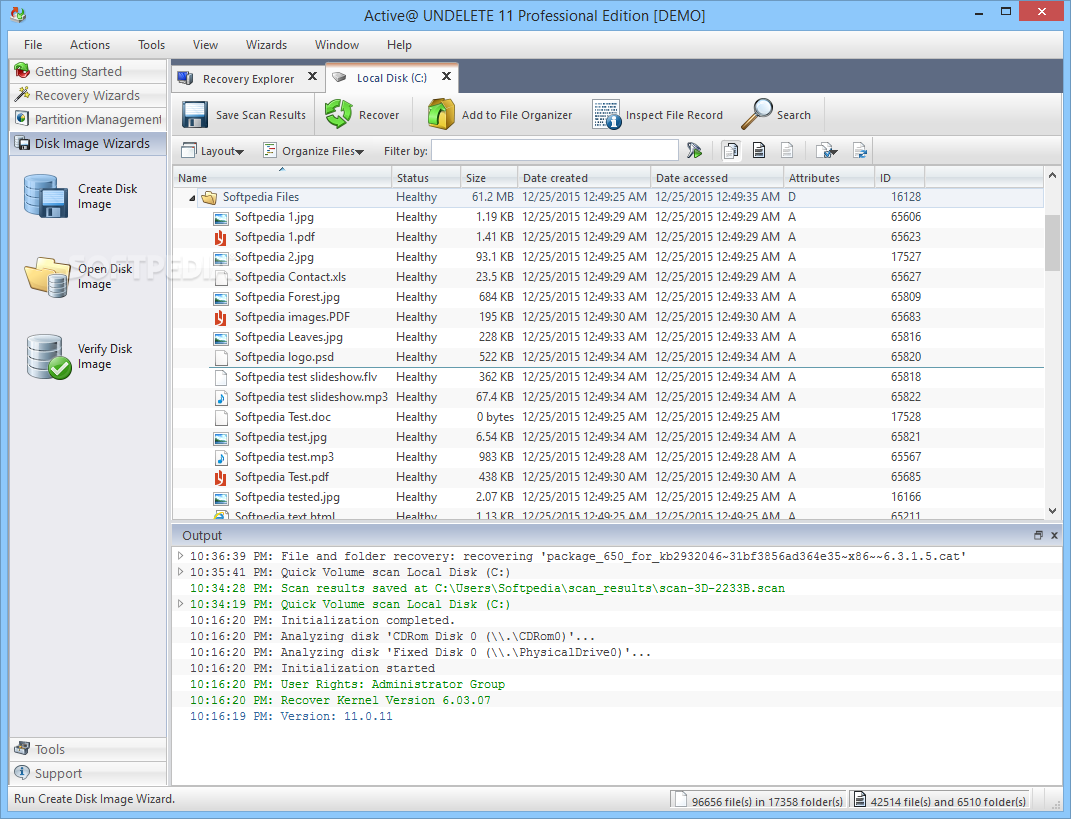Click the status bar file count page icon
The image size is (1071, 819).
click(x=679, y=799)
